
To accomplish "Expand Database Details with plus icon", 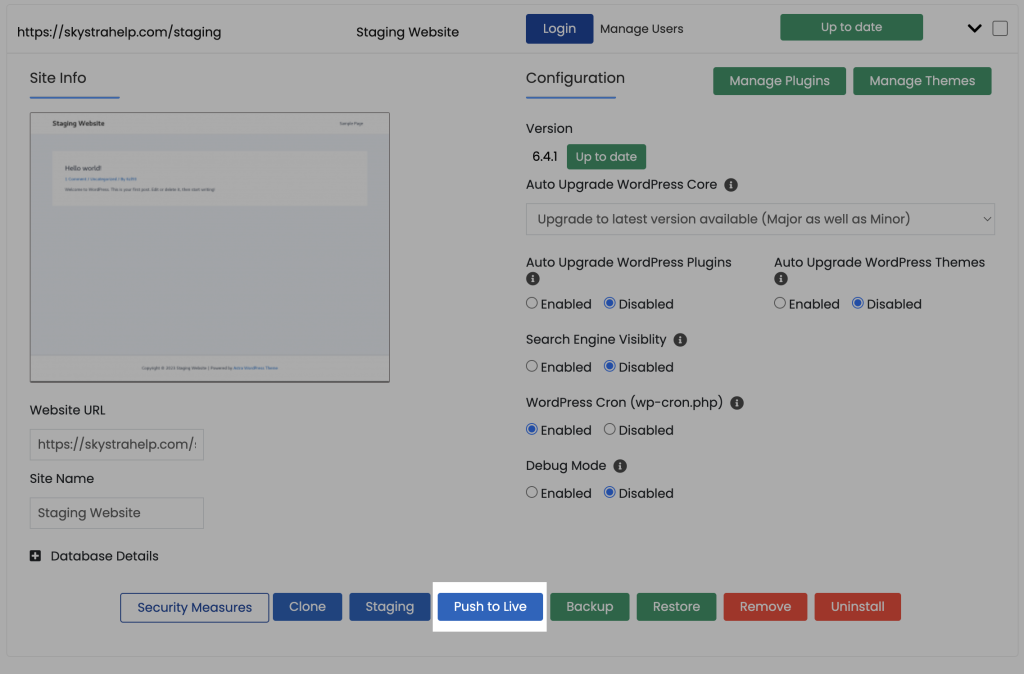I will (36, 556).
